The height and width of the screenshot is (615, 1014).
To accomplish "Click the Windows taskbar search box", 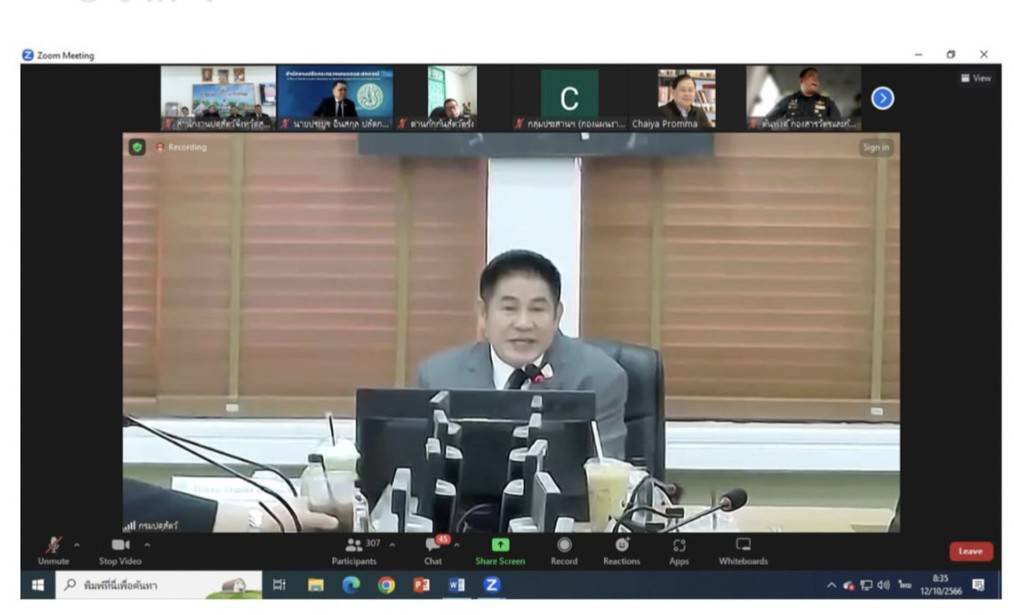I will [158, 585].
